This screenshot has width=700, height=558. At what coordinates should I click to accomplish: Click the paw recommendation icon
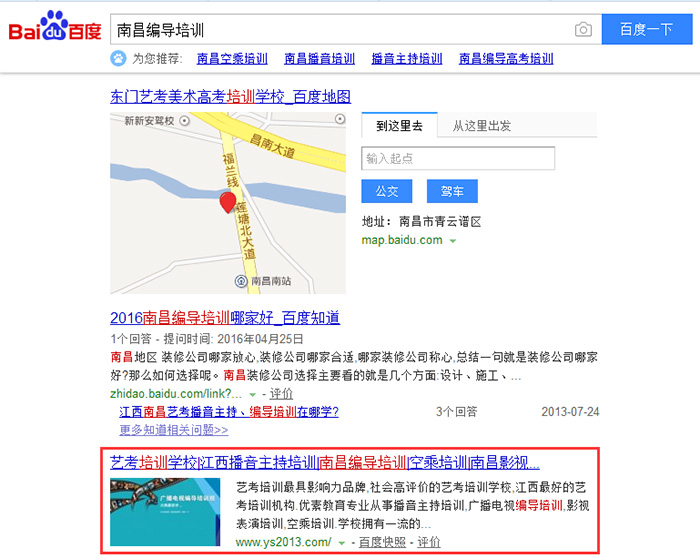click(118, 58)
